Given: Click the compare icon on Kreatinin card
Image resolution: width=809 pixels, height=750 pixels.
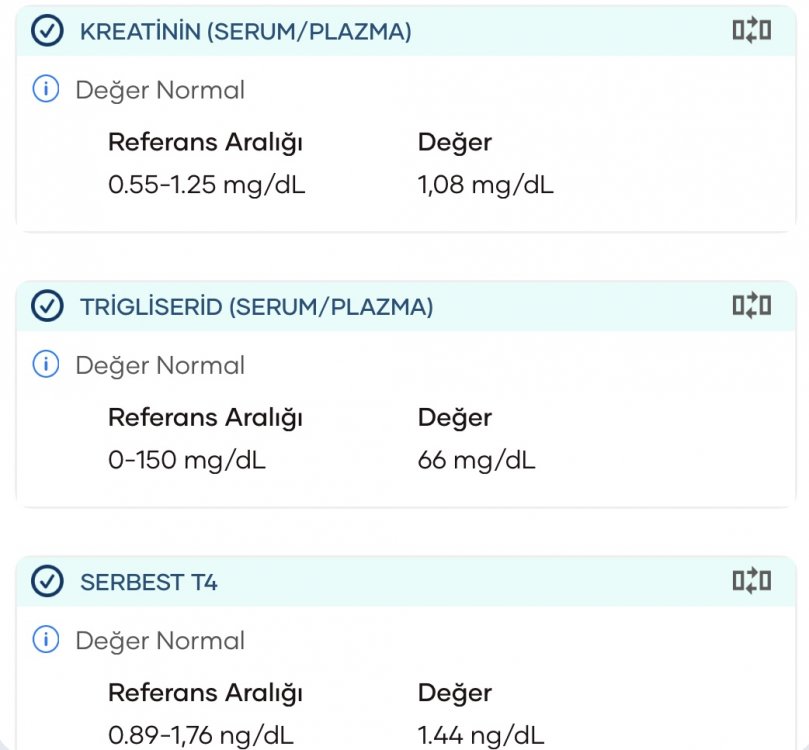Looking at the screenshot, I should point(752,31).
